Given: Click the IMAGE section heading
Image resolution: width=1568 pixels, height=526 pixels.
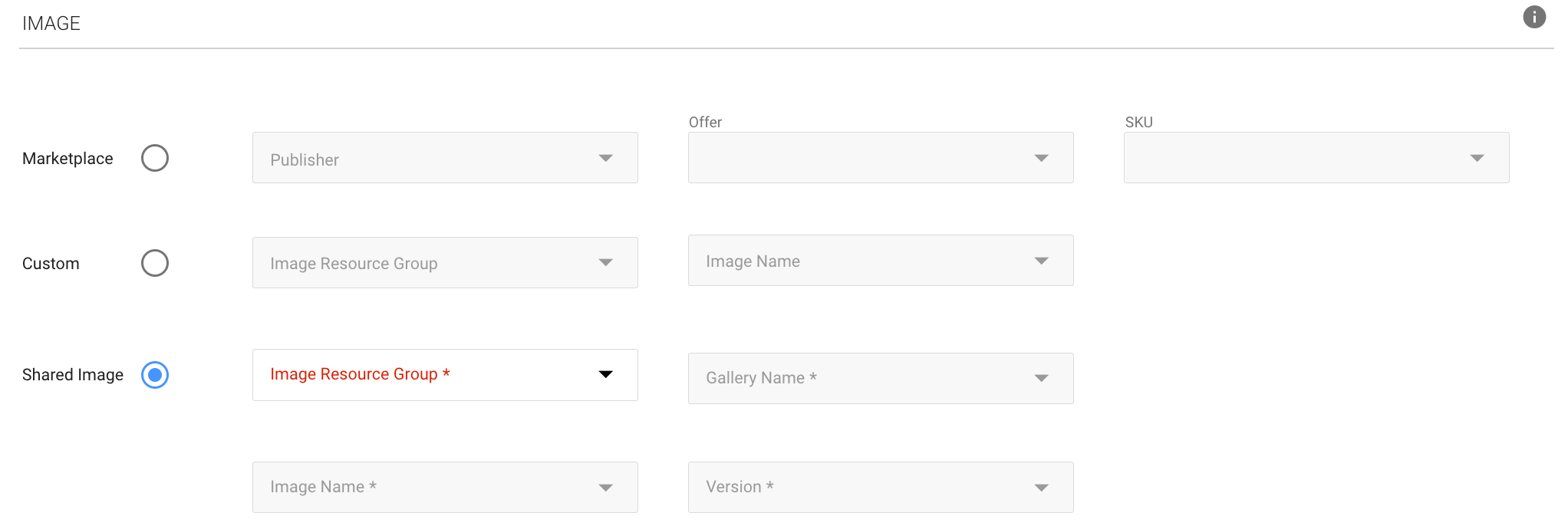Looking at the screenshot, I should pyautogui.click(x=51, y=24).
